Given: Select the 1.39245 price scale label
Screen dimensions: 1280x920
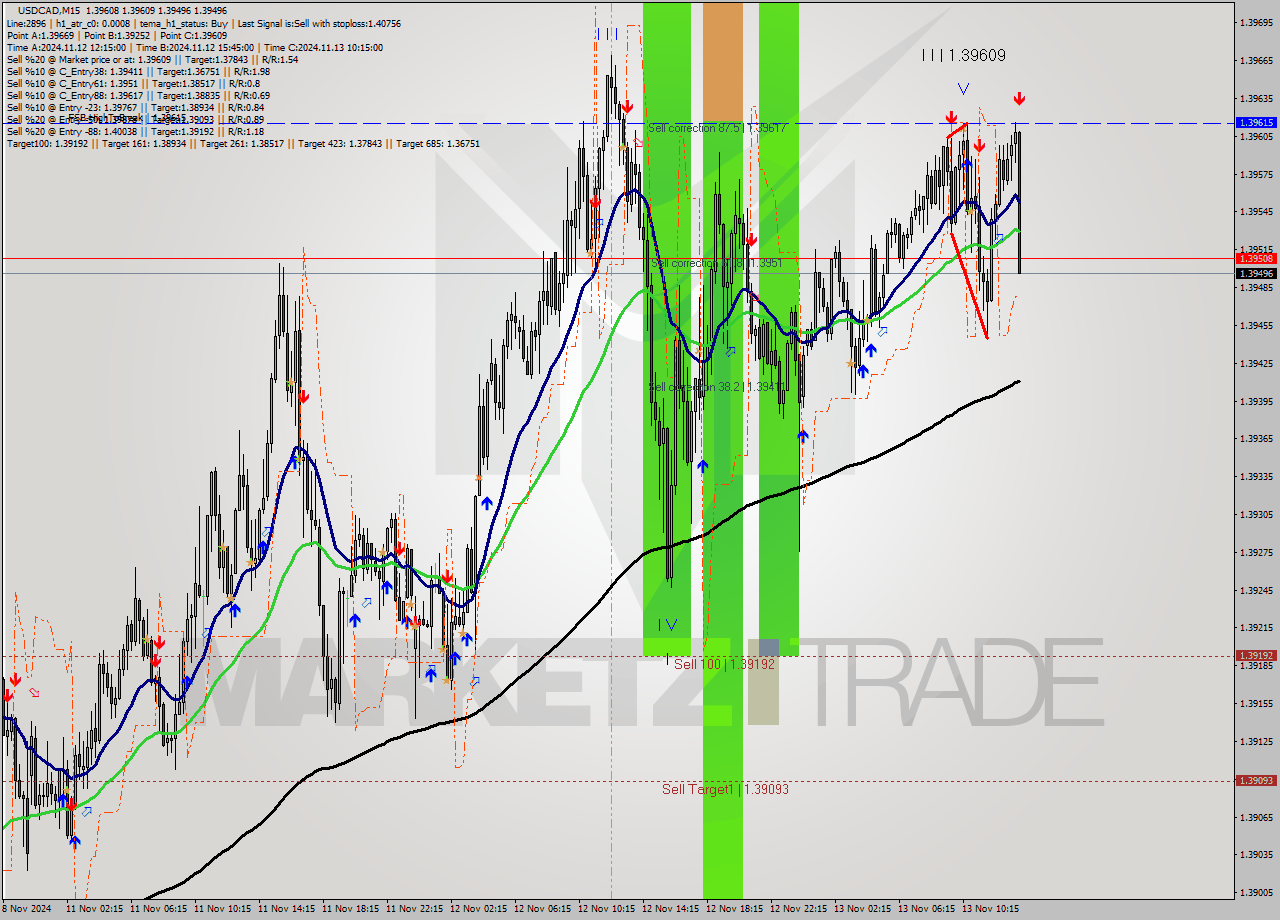Looking at the screenshot, I should point(1256,590).
